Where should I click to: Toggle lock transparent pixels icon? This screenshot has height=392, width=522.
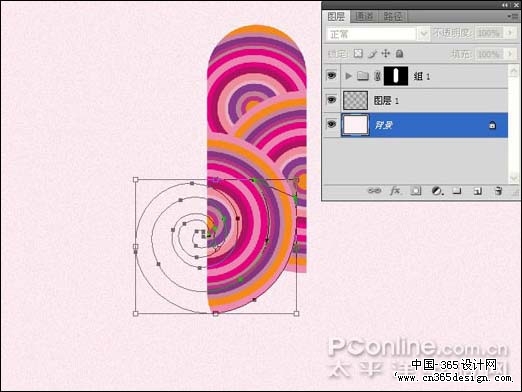point(358,53)
